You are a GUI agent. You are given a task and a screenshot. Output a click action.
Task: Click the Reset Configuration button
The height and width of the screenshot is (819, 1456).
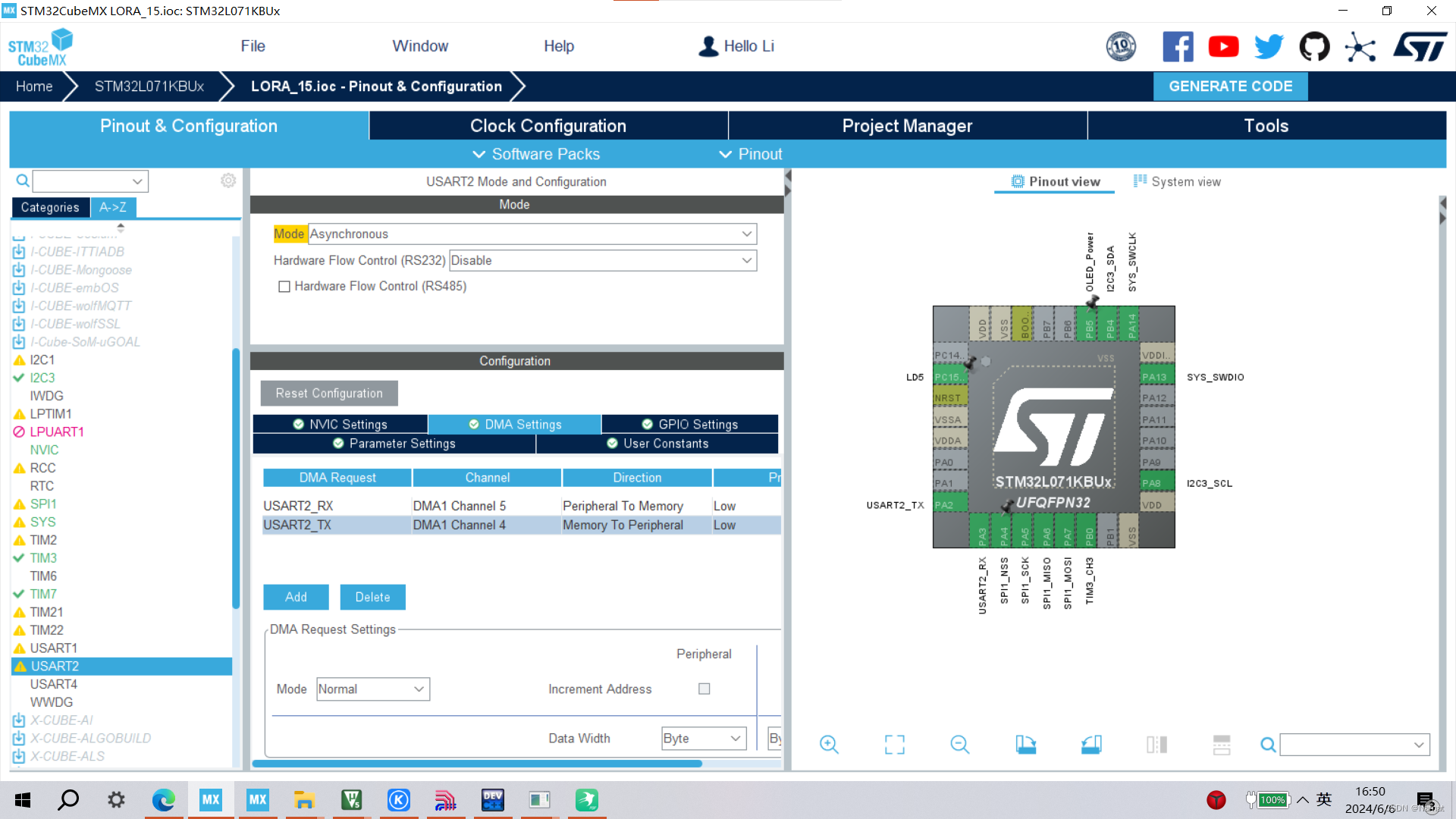329,393
